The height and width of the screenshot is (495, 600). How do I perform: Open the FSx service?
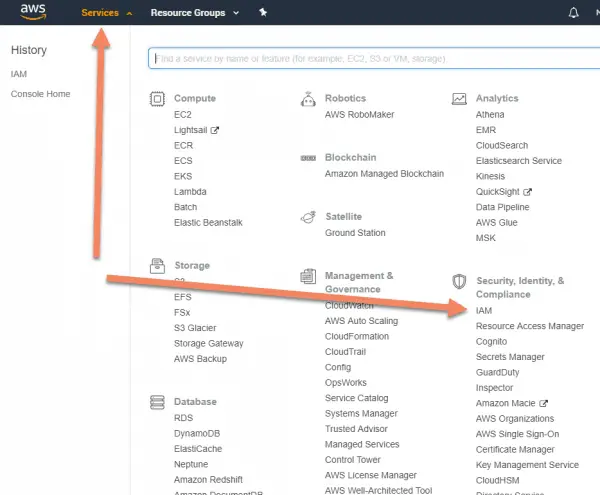182,312
